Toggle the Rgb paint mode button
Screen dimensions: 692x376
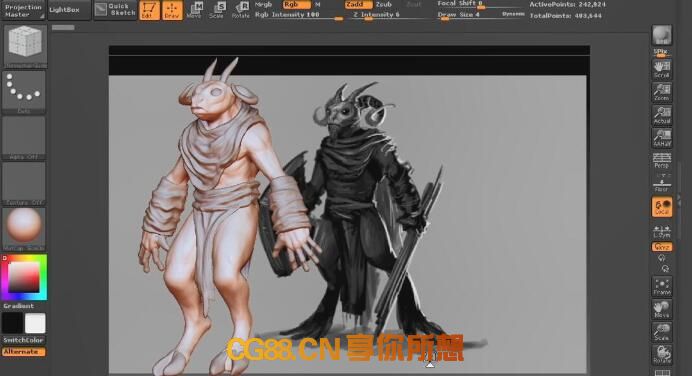pyautogui.click(x=296, y=4)
